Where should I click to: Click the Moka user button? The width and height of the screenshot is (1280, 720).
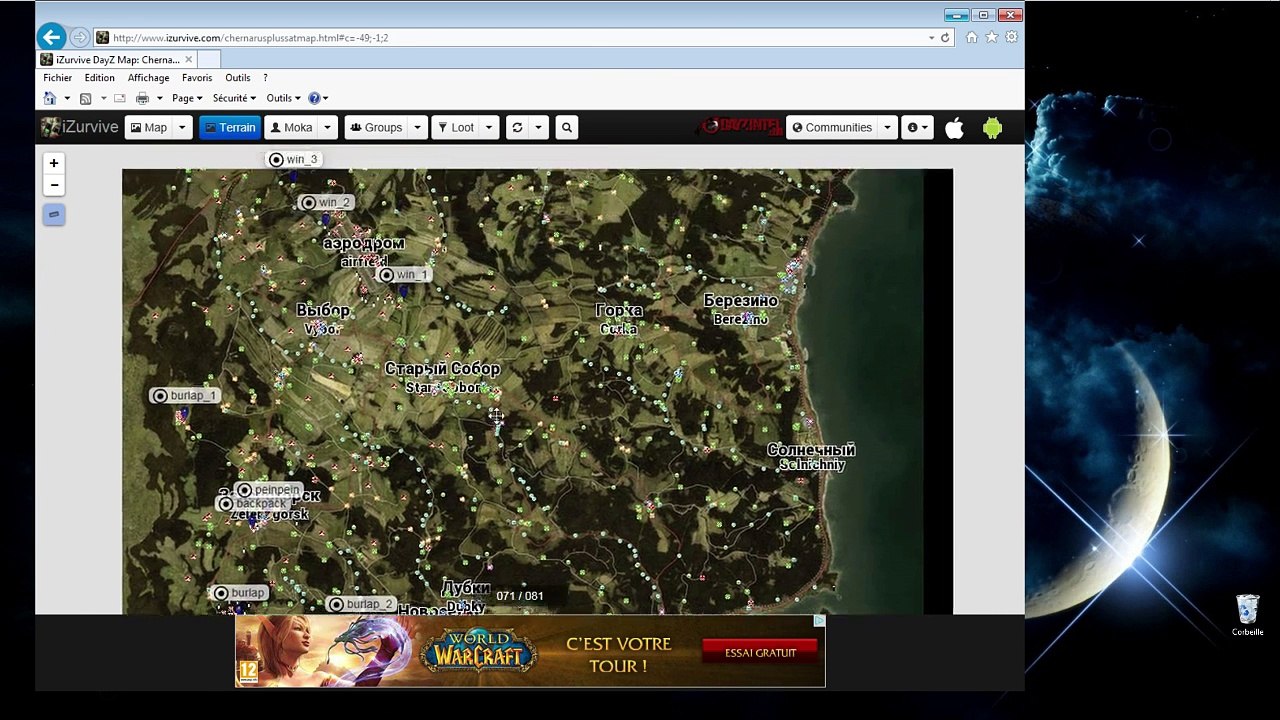point(292,127)
